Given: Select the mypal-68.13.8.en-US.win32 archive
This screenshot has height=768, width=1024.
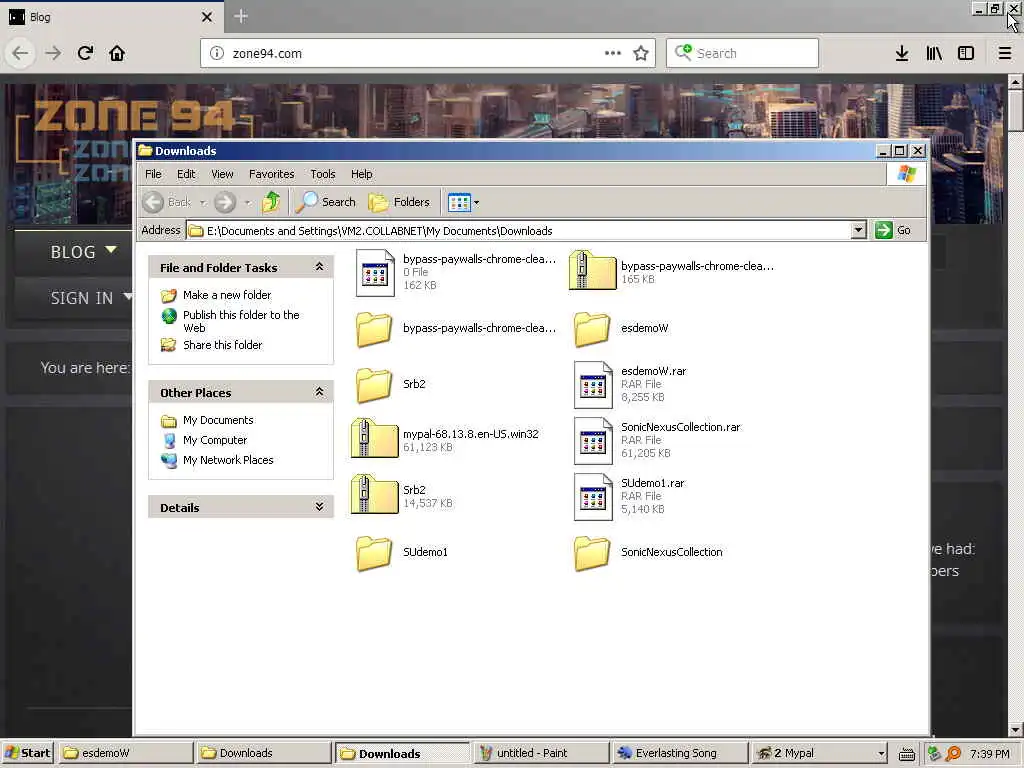Looking at the screenshot, I should 445,440.
